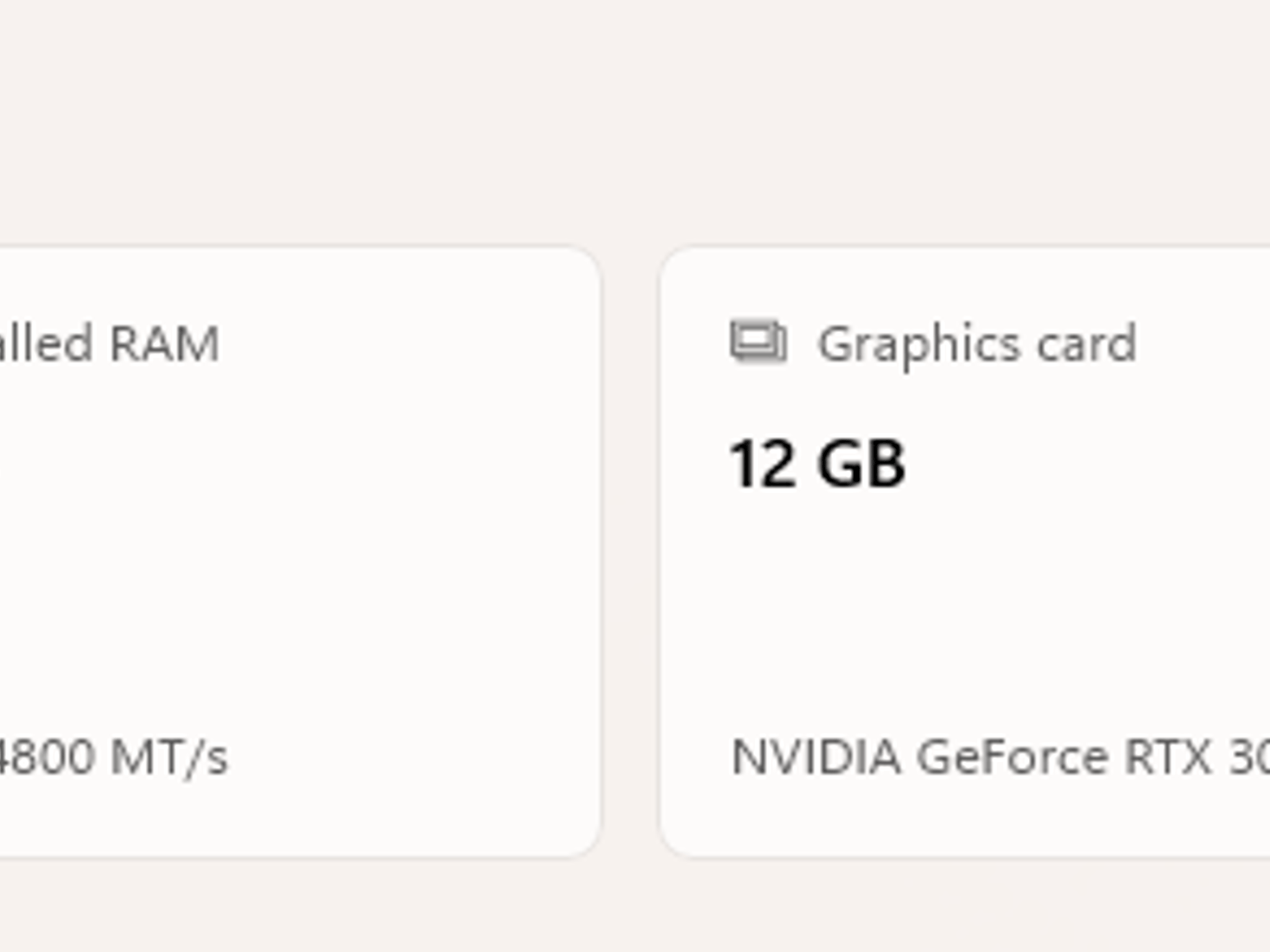
Task: Click the 4800 MT/s speed text
Action: (113, 757)
